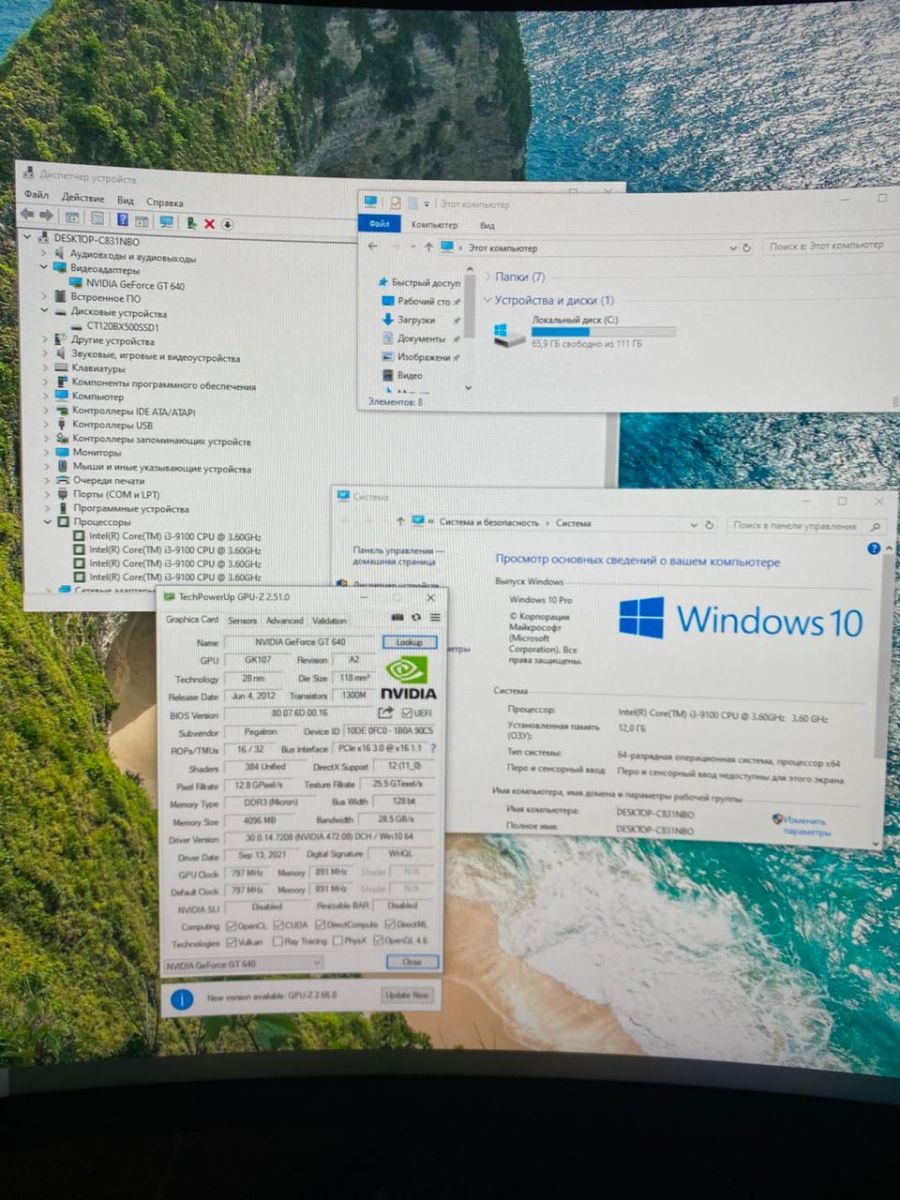Click the search magnifier in System window
The width and height of the screenshot is (900, 1200).
click(x=875, y=526)
